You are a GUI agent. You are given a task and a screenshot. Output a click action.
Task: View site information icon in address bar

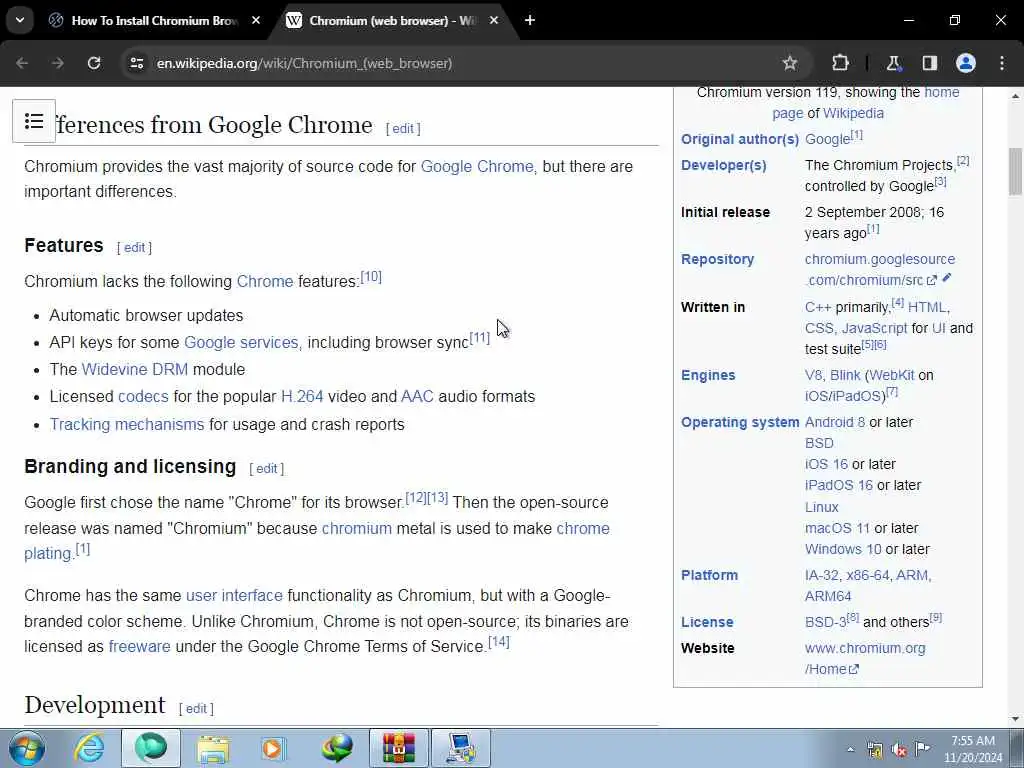(x=136, y=63)
